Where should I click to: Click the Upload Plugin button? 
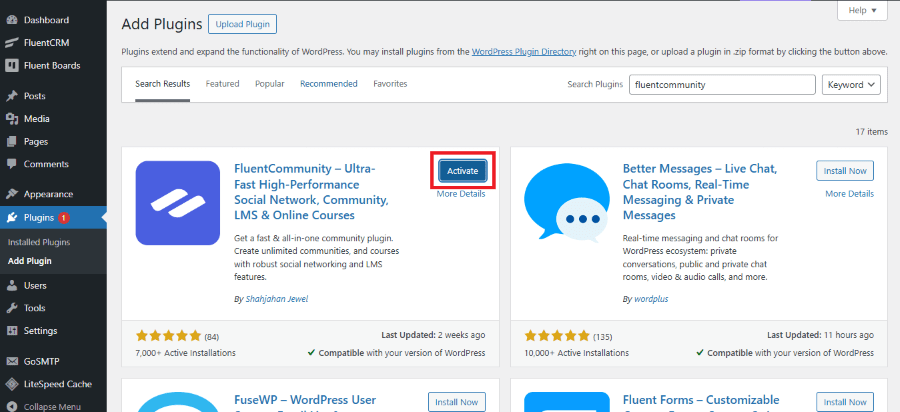[x=243, y=25]
